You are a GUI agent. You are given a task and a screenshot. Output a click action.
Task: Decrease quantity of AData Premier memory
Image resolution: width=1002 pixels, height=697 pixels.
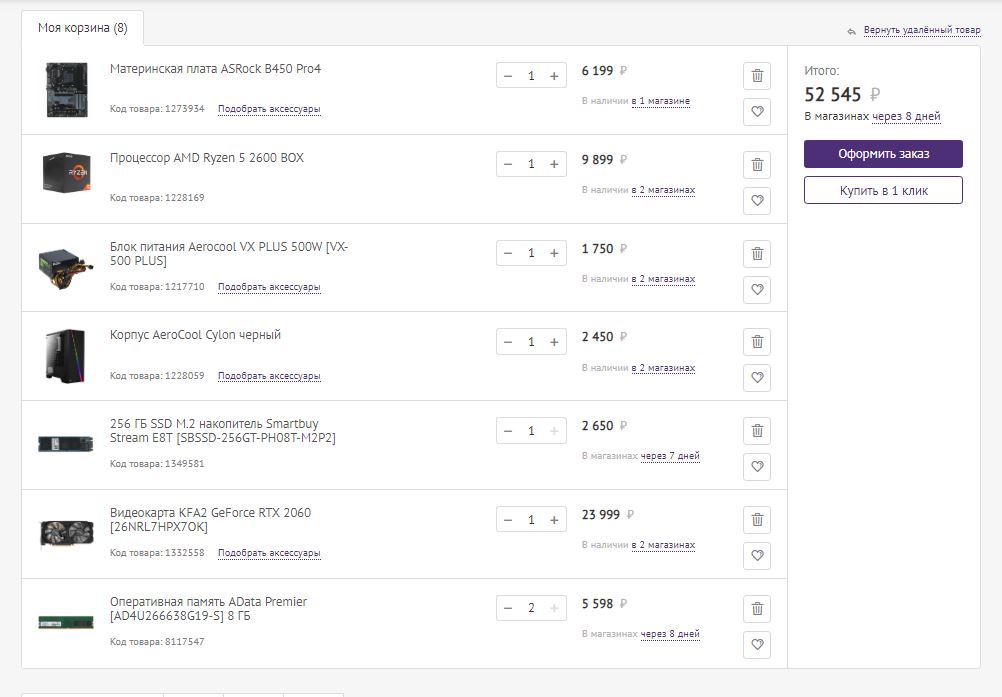click(x=508, y=608)
